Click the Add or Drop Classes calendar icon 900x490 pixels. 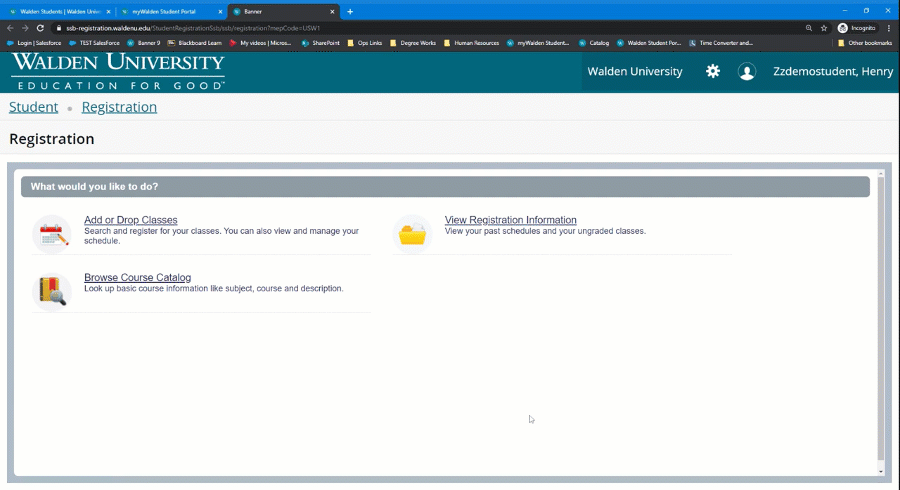coord(52,234)
